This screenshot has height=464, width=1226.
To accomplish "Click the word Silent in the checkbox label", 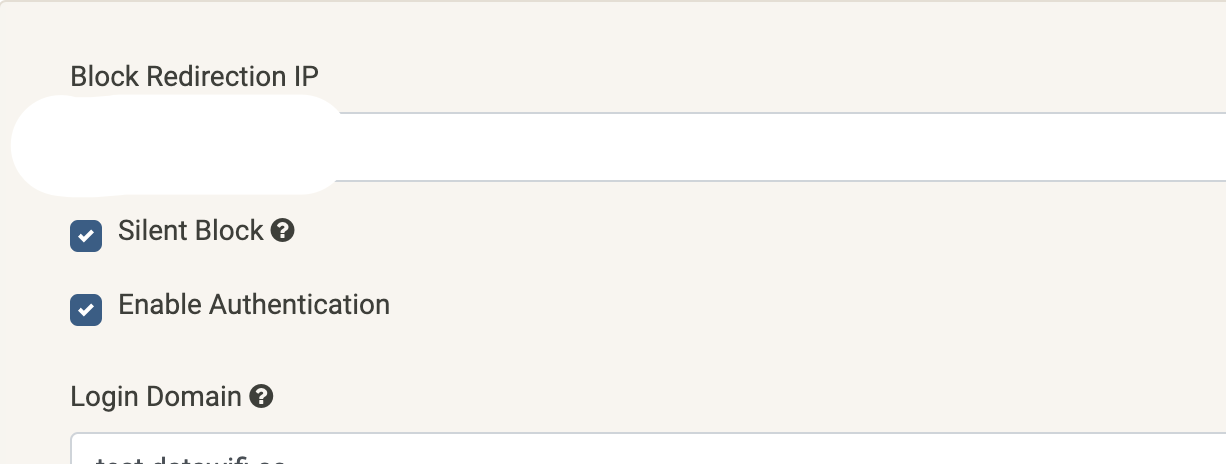I will 148,231.
